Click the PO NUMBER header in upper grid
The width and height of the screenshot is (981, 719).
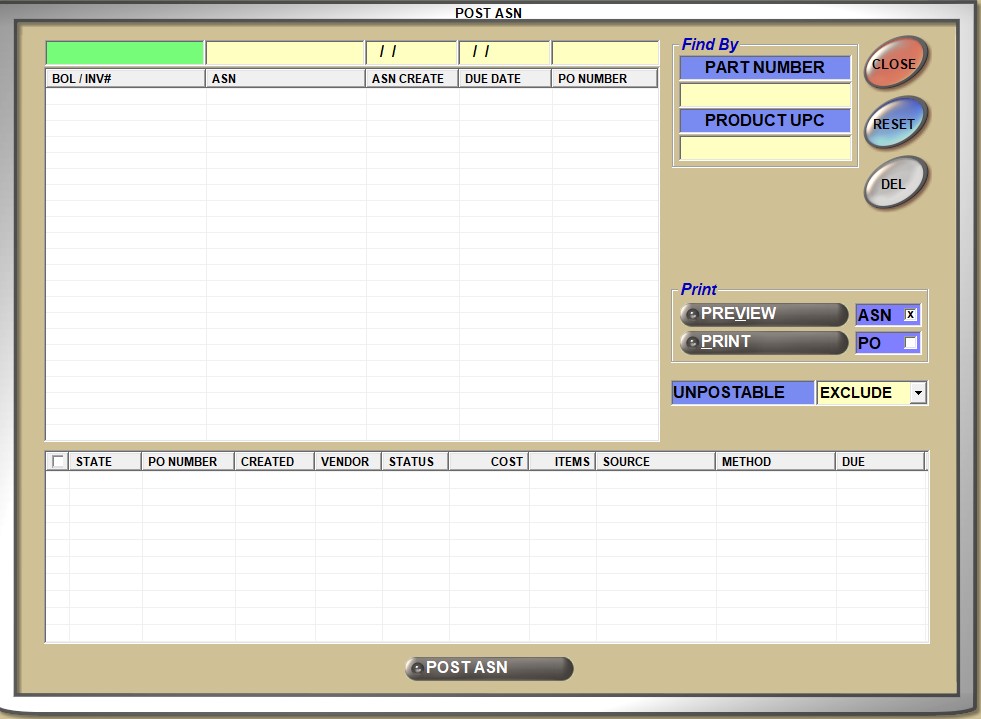(x=604, y=78)
